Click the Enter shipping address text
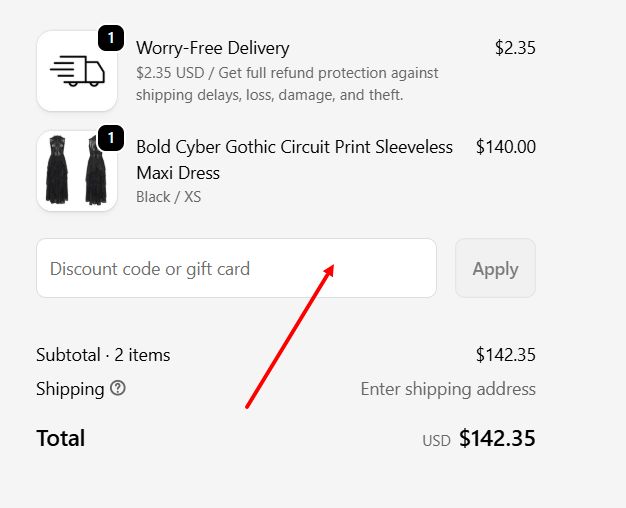This screenshot has height=508, width=626. (448, 389)
